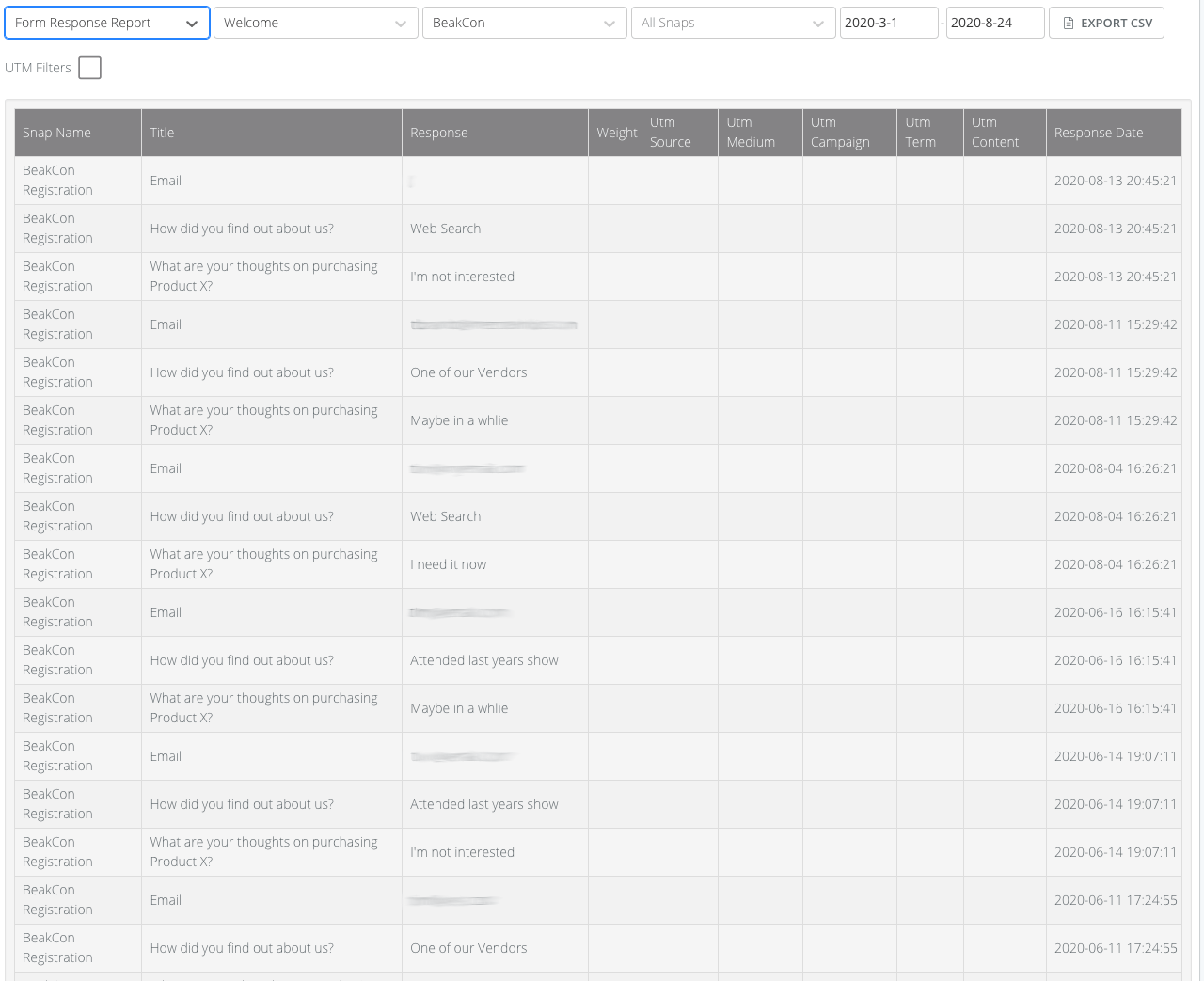Click the Weight column header
The image size is (1204, 981).
click(616, 133)
